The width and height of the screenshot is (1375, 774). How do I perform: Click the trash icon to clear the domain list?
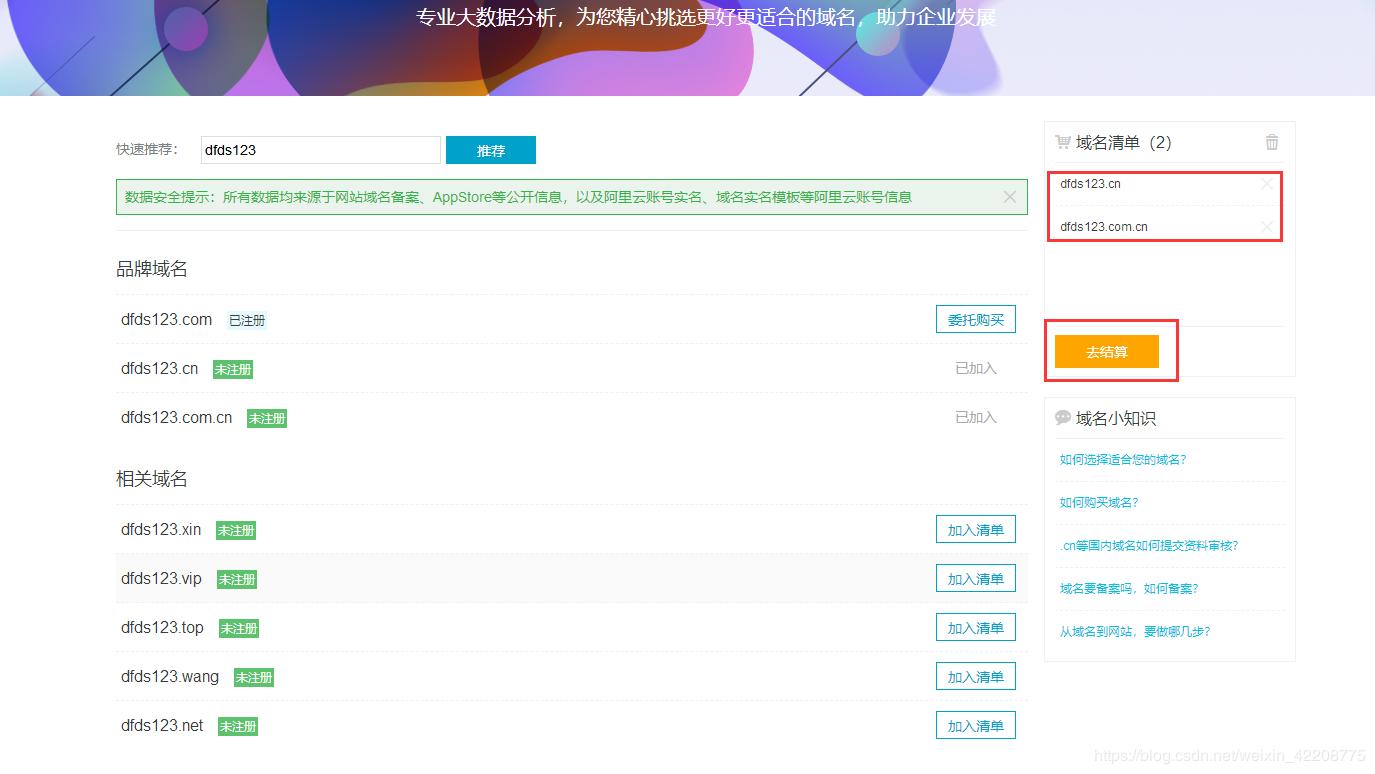point(1271,142)
